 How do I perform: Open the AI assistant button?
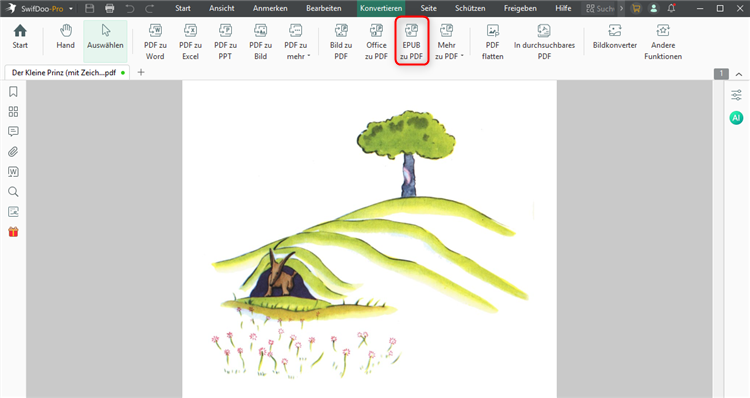click(x=736, y=117)
